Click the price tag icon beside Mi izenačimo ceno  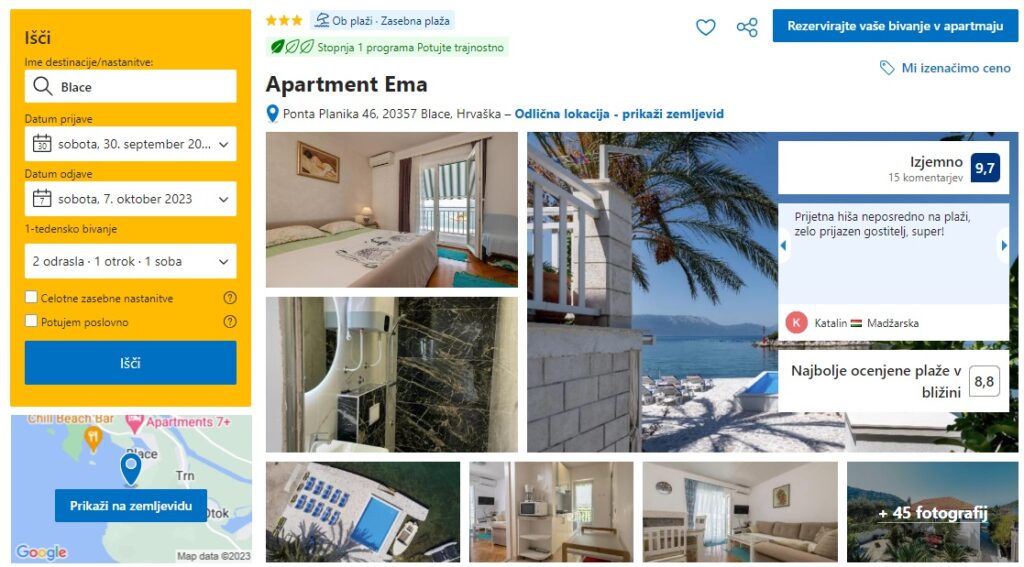coord(887,68)
